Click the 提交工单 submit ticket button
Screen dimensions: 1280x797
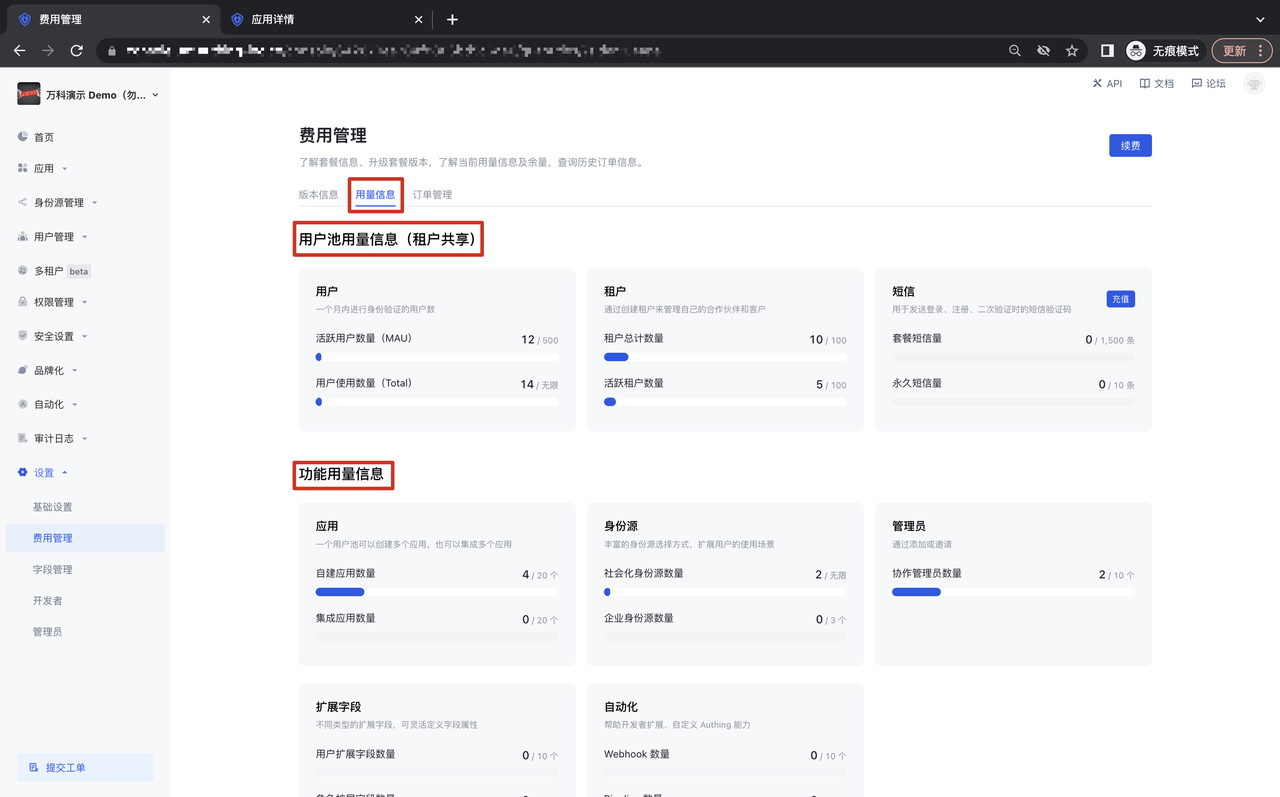pyautogui.click(x=85, y=767)
